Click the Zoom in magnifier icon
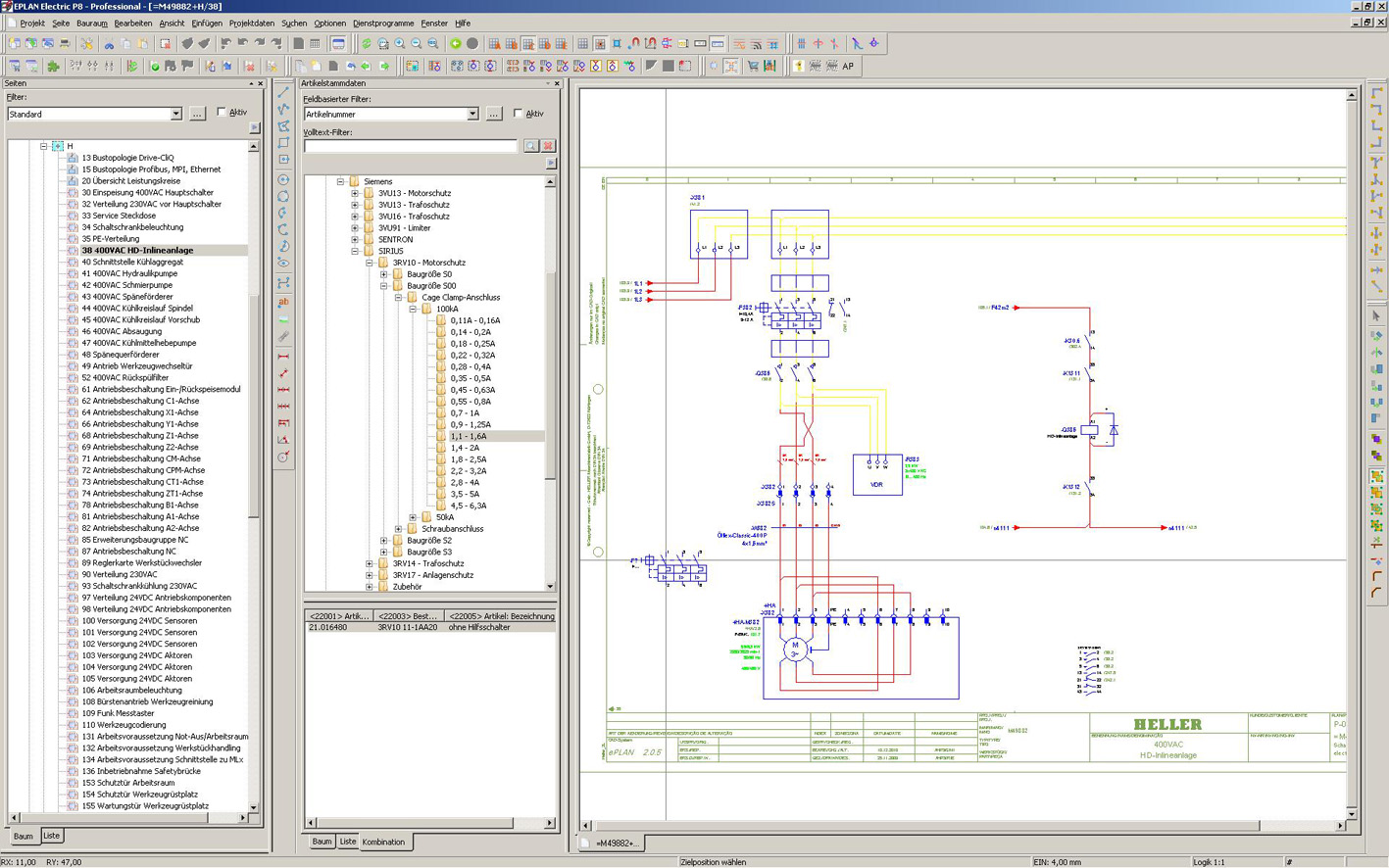Screen dimensions: 1389x868 point(400,44)
